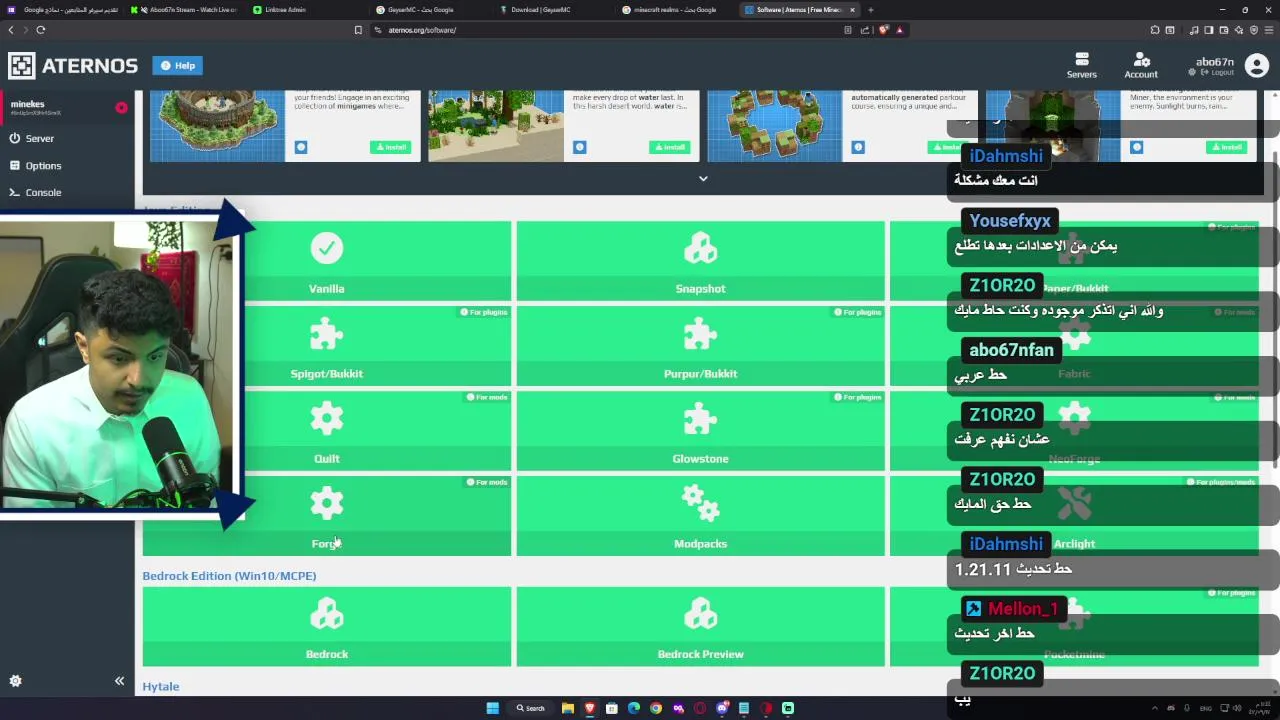Open the Server sidebar item
The width and height of the screenshot is (1280, 720).
coord(68,138)
